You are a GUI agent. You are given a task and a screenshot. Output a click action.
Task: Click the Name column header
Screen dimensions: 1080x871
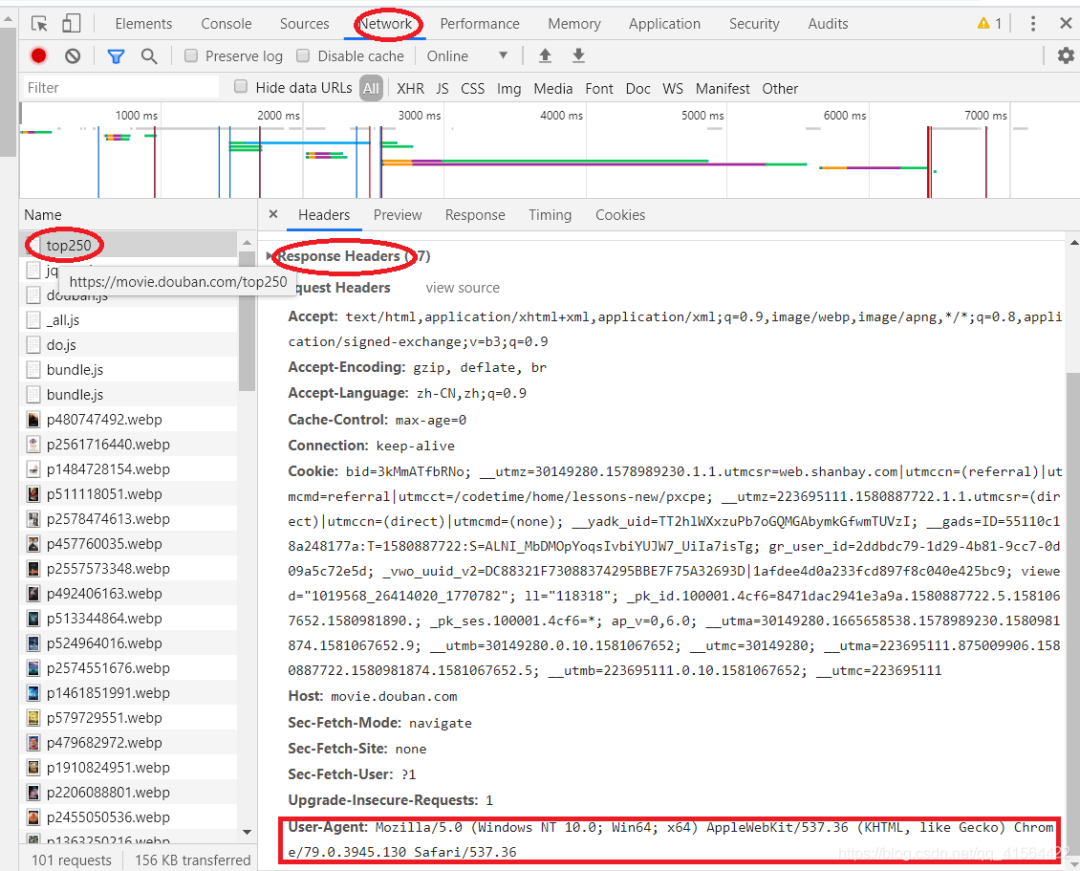(138, 215)
